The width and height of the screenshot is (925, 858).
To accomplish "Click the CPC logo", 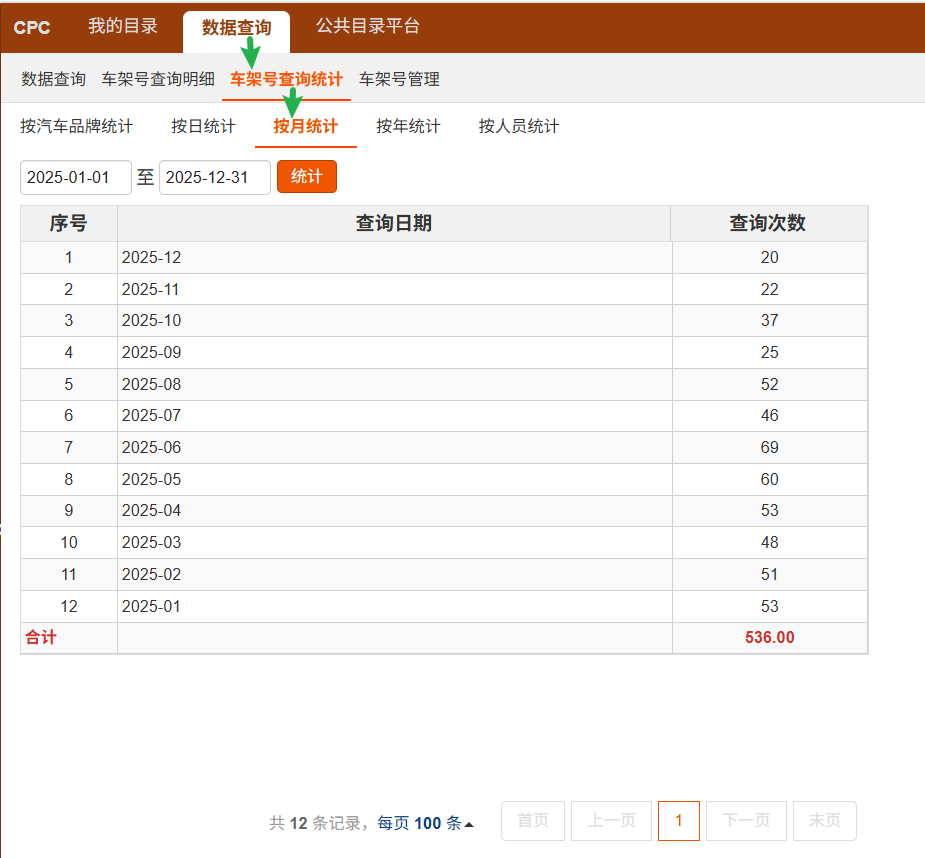I will 32,27.
